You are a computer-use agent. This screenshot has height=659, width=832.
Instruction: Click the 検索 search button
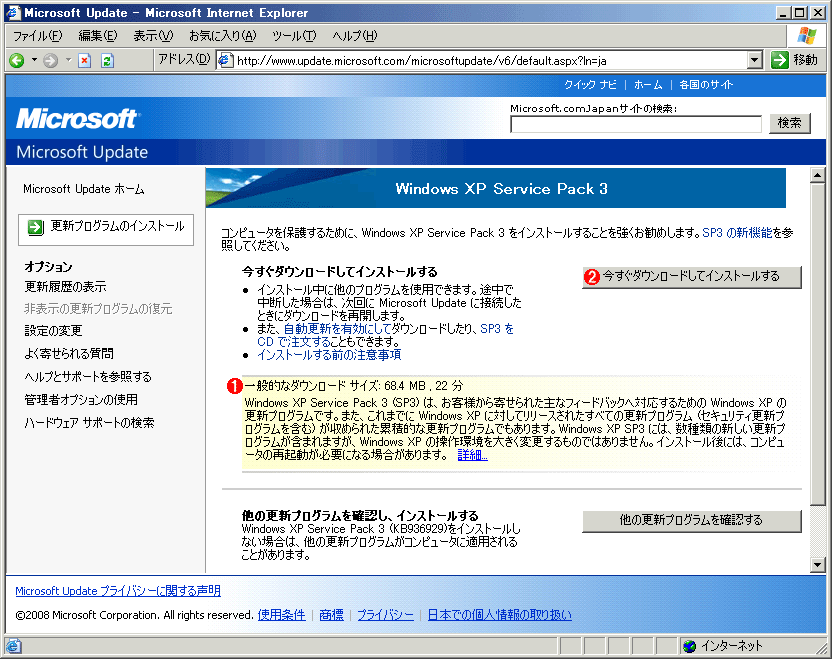(790, 123)
